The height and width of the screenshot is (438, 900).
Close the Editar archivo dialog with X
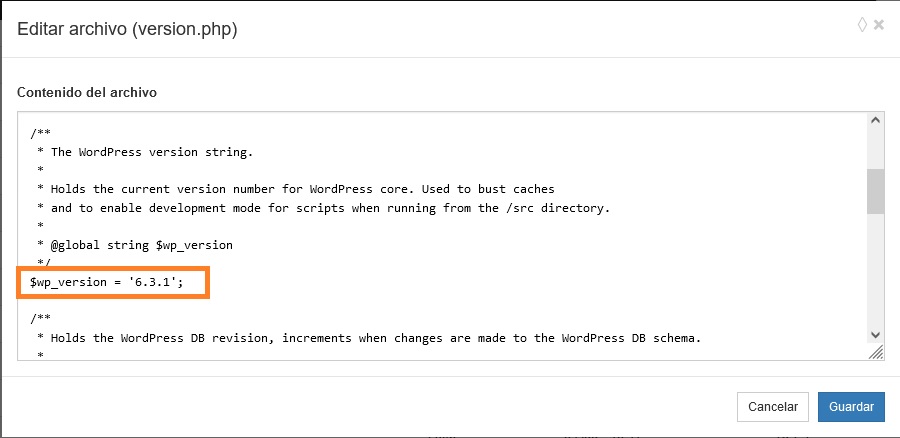[879, 25]
